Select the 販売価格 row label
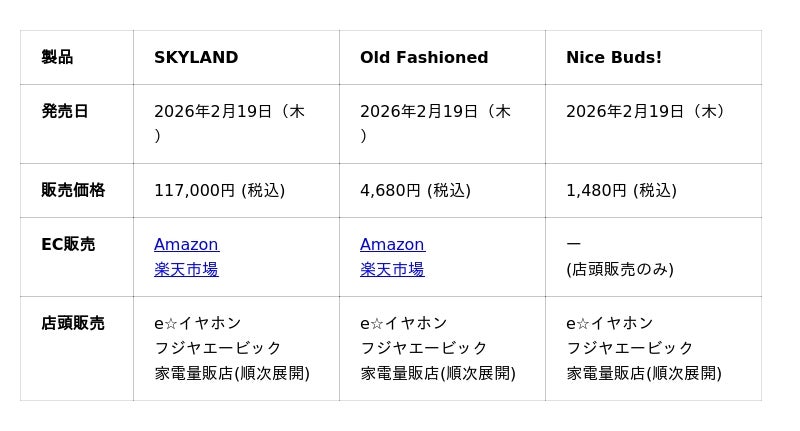Image resolution: width=800 pixels, height=431 pixels. point(73,190)
